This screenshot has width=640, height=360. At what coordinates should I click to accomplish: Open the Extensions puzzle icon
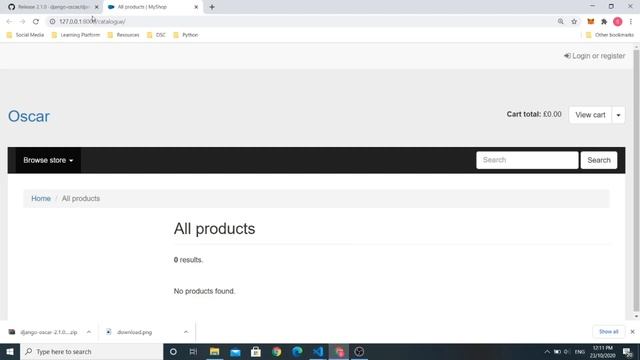(x=604, y=22)
